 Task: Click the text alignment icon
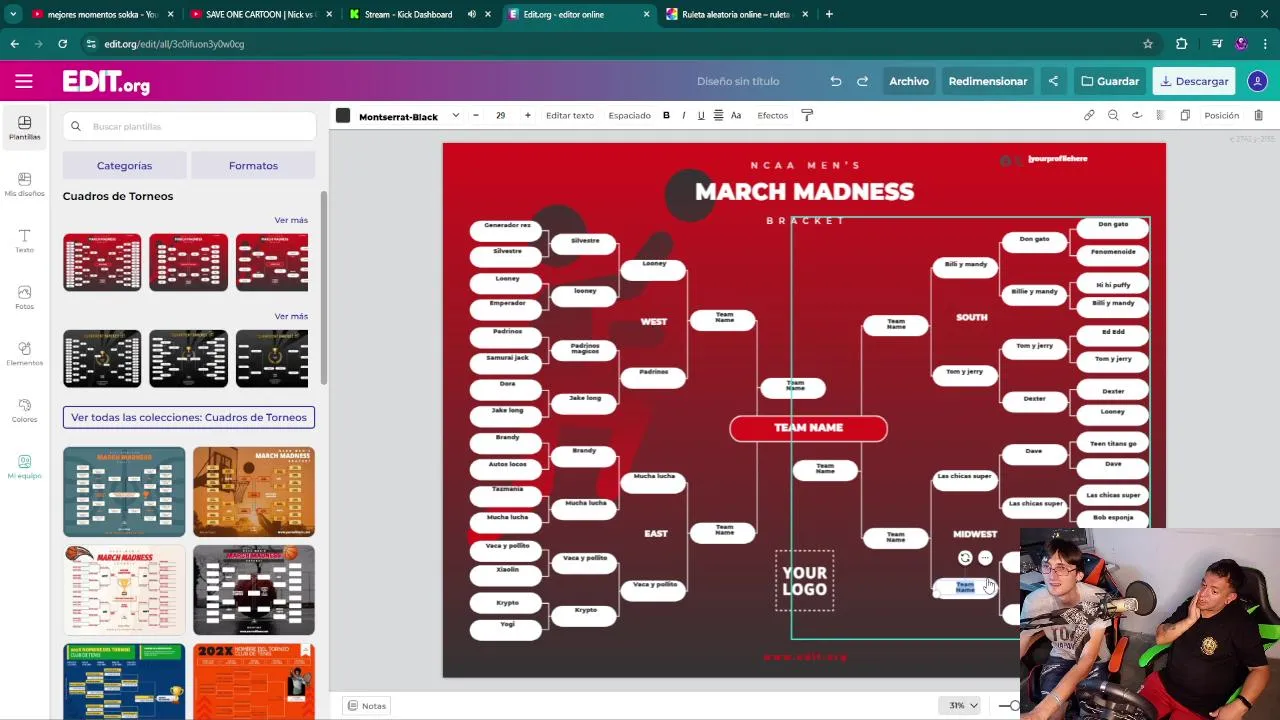(x=718, y=115)
